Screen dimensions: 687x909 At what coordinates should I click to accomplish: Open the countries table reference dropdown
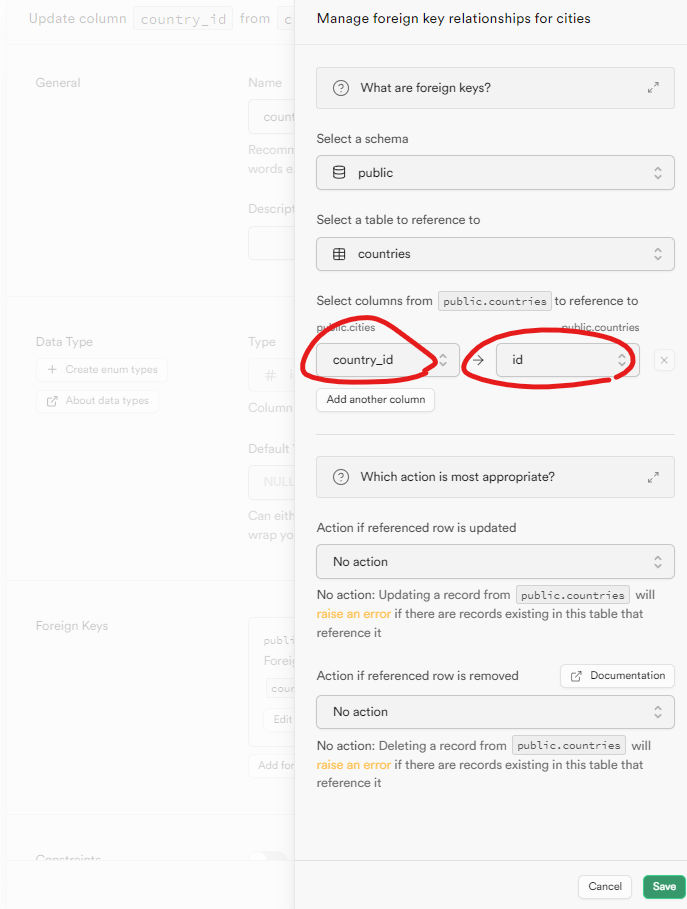click(x=495, y=254)
